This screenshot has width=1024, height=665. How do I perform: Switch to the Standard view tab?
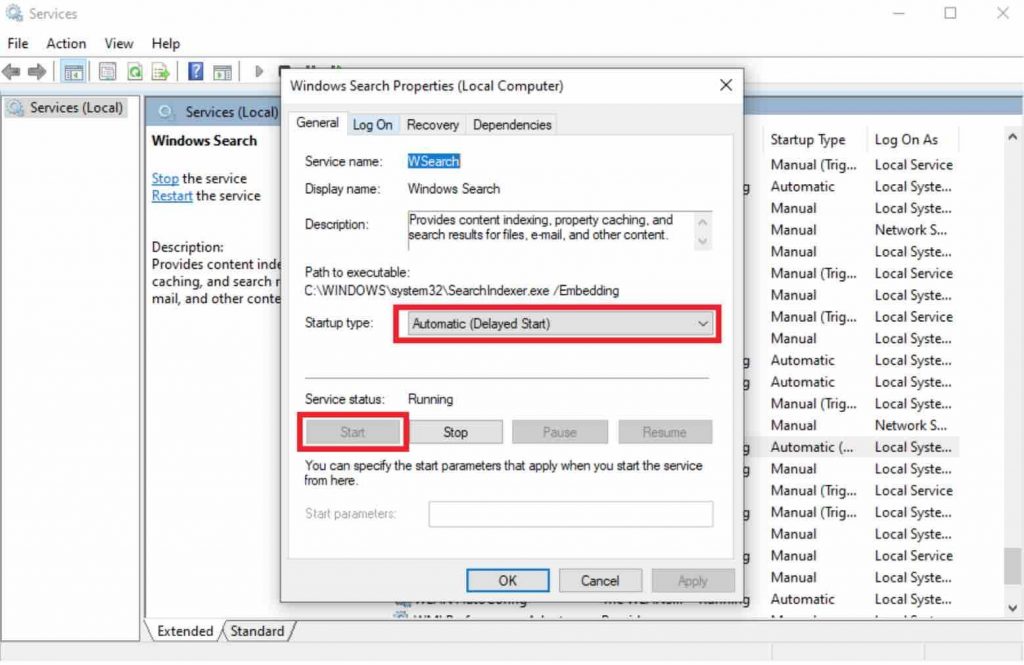coord(258,631)
